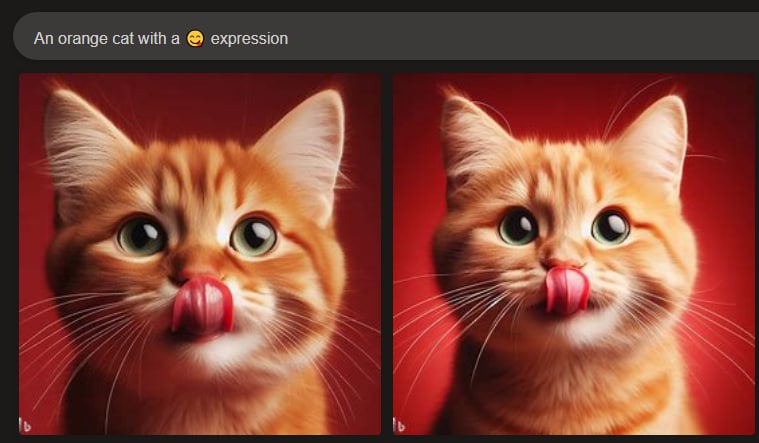
Task: Click the tongue of the left image's cat
Action: (202, 306)
